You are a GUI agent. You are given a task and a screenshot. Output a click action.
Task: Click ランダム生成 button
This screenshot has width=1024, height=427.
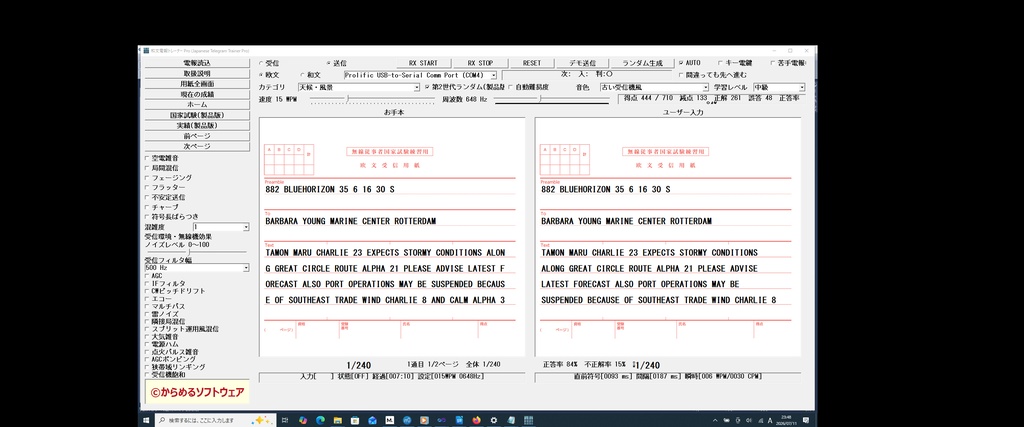click(642, 63)
